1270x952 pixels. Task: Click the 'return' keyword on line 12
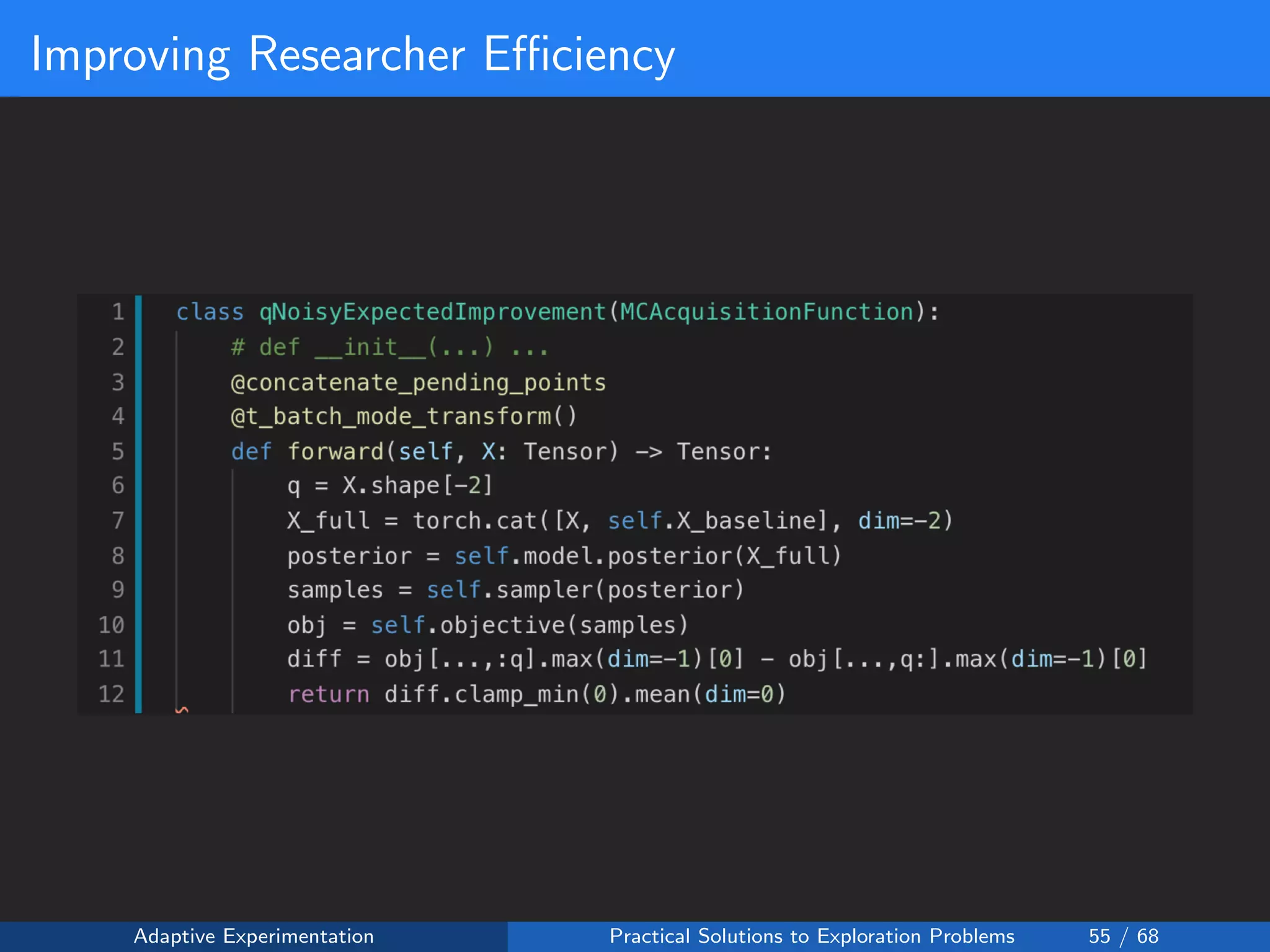[329, 694]
